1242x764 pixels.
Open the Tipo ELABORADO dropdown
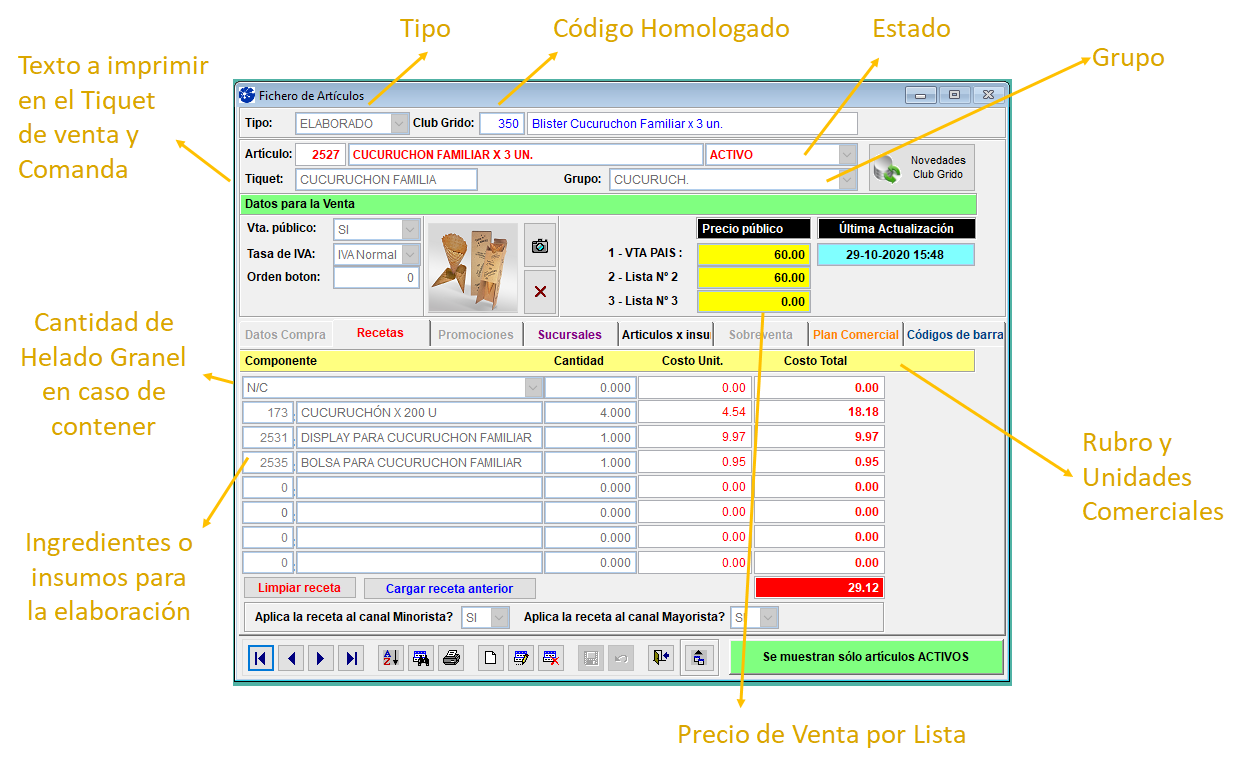399,124
